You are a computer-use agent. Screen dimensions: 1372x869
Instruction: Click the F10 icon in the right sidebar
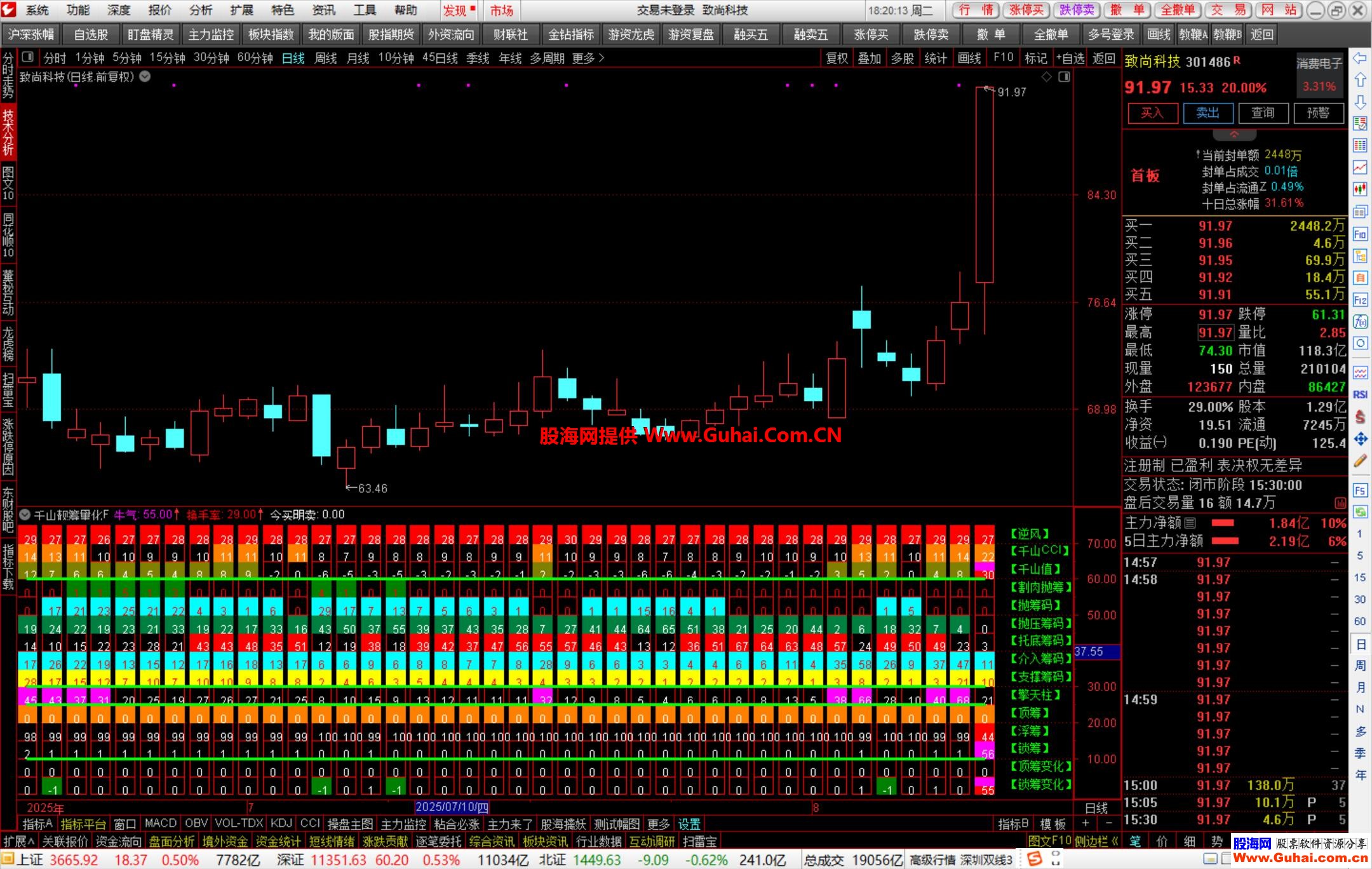pos(1360,234)
